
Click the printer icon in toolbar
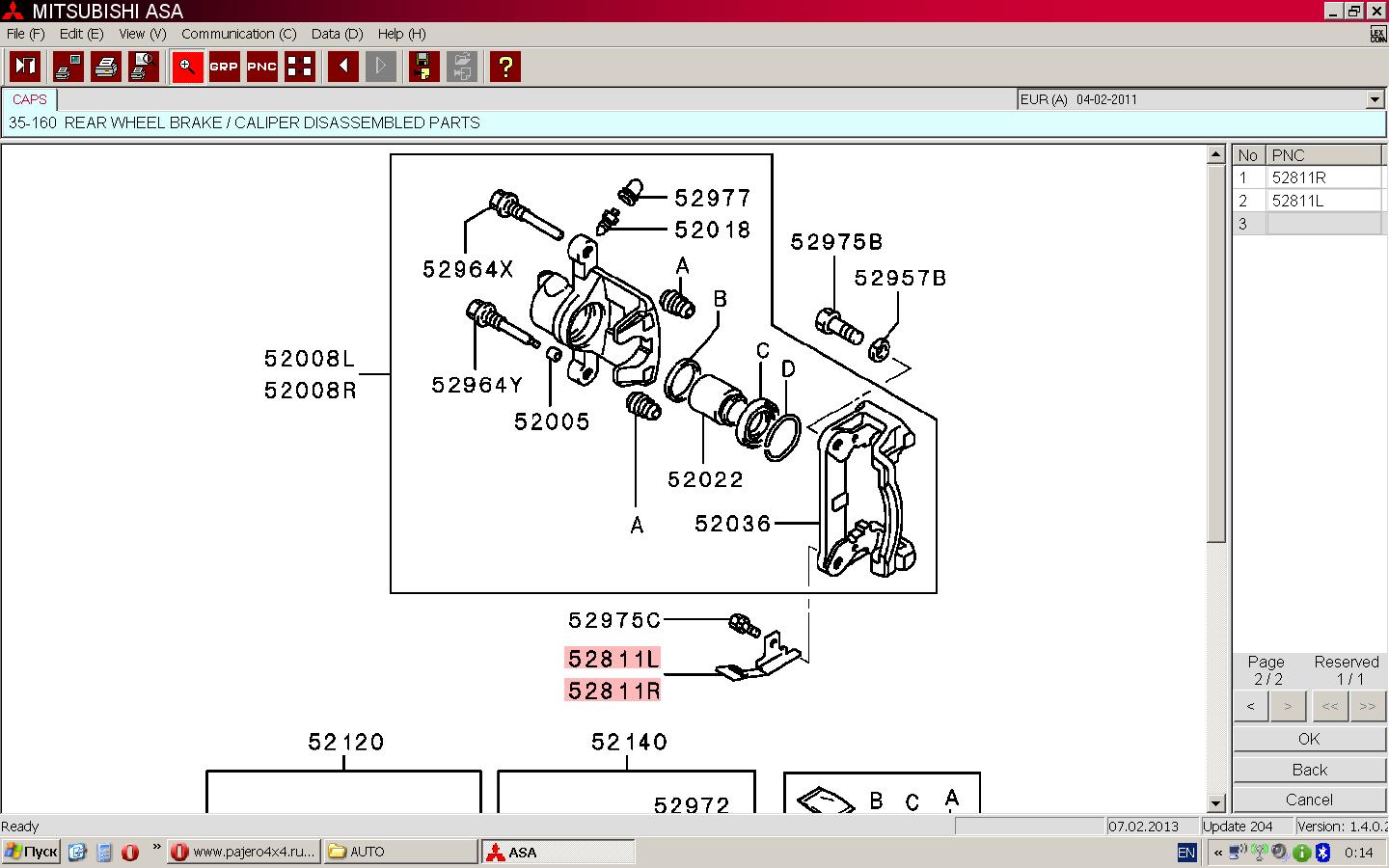106,67
